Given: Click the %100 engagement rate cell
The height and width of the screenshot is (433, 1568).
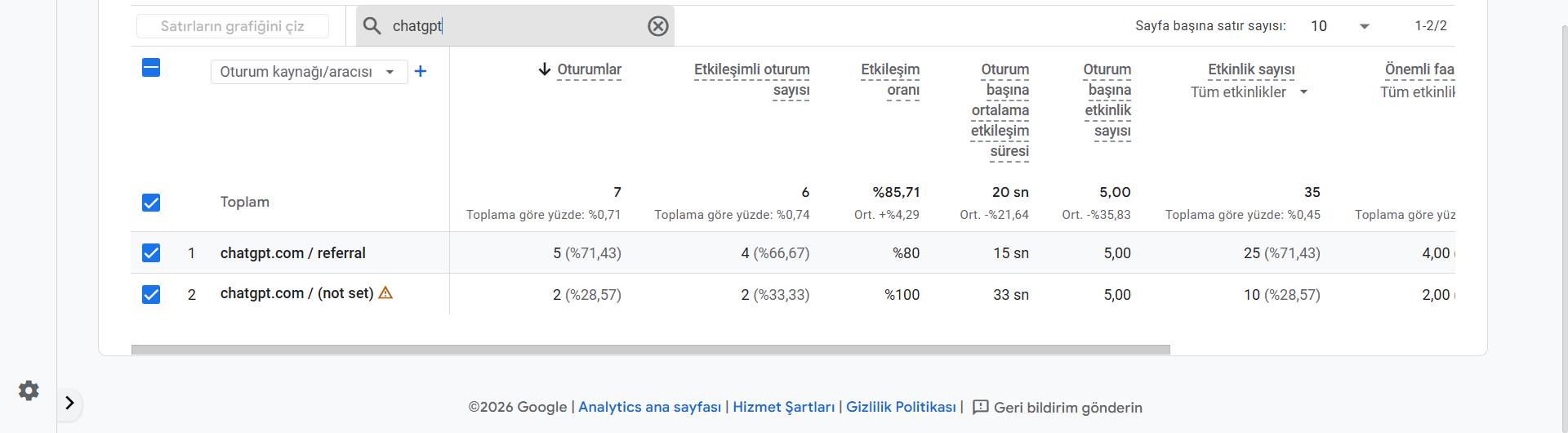Looking at the screenshot, I should point(902,294).
